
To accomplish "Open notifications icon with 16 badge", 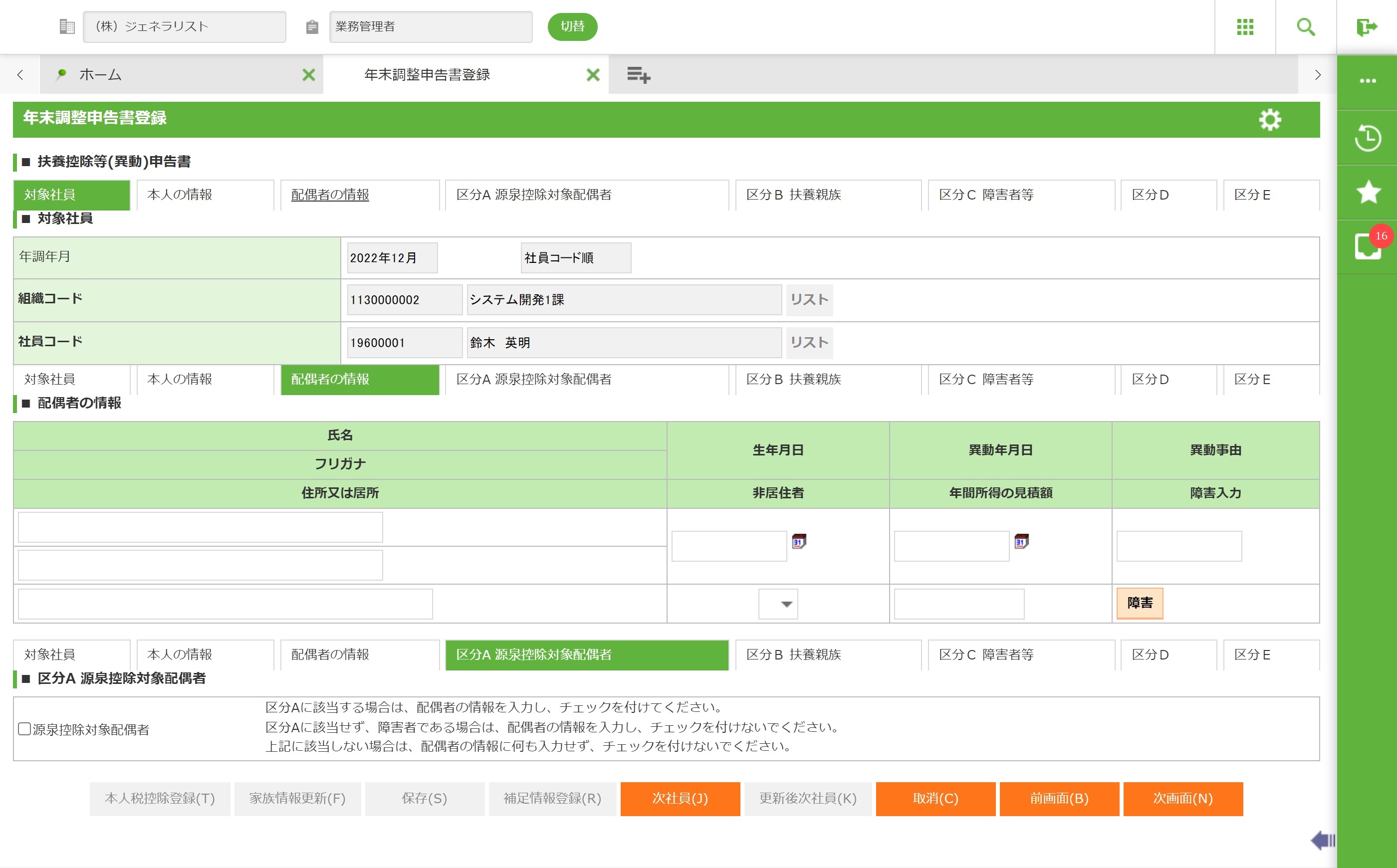I will point(1367,246).
